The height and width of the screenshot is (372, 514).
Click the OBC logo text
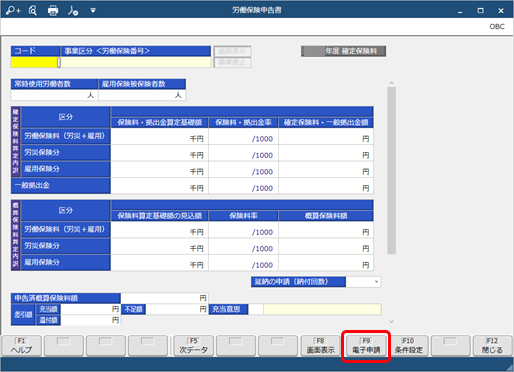pyautogui.click(x=497, y=26)
